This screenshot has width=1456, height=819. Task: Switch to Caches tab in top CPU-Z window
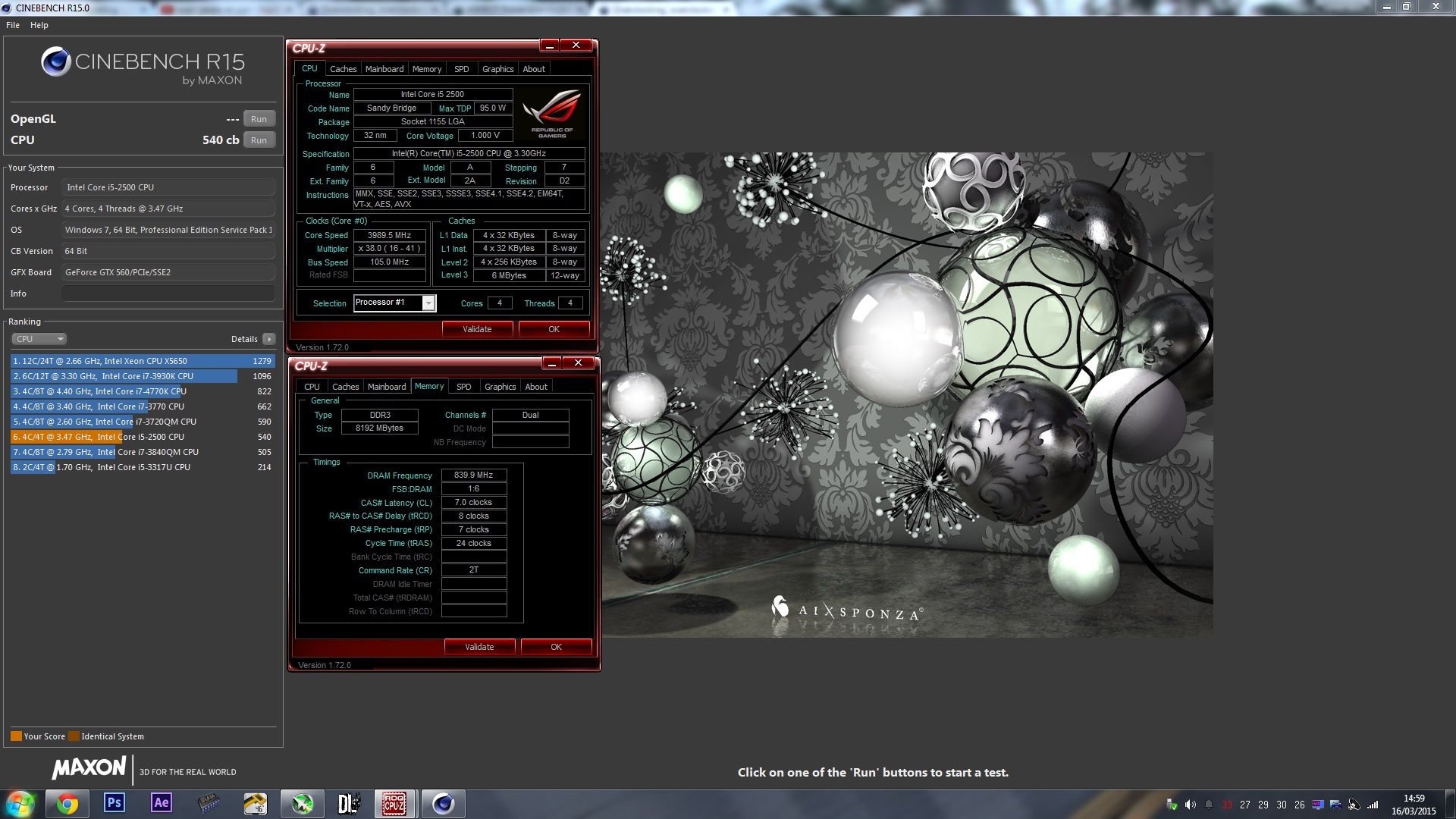click(x=343, y=69)
